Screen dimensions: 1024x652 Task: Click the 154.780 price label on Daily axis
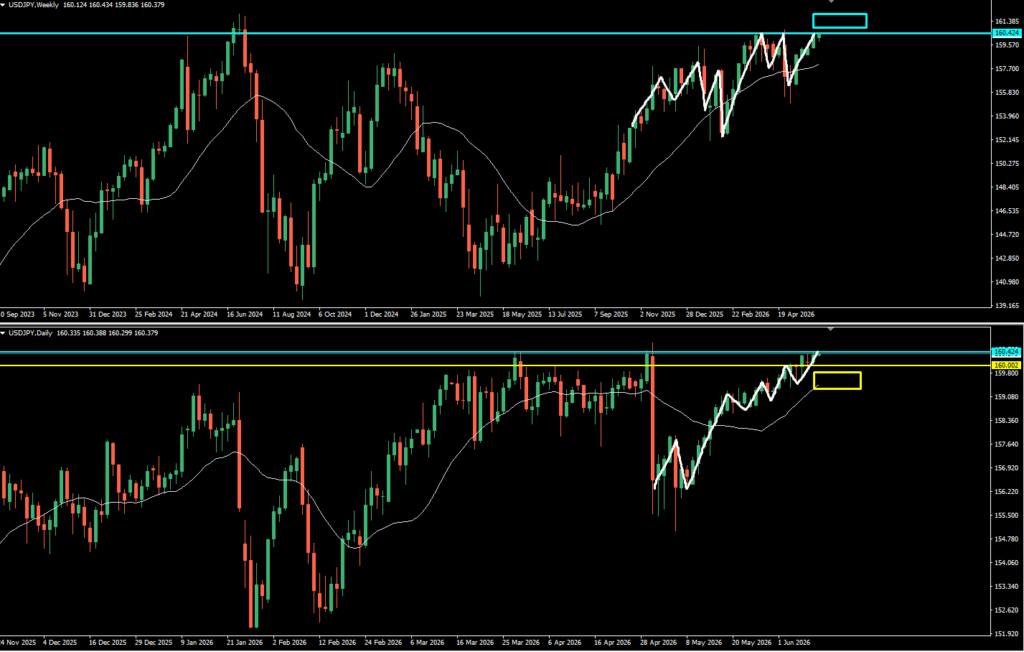(1008, 540)
